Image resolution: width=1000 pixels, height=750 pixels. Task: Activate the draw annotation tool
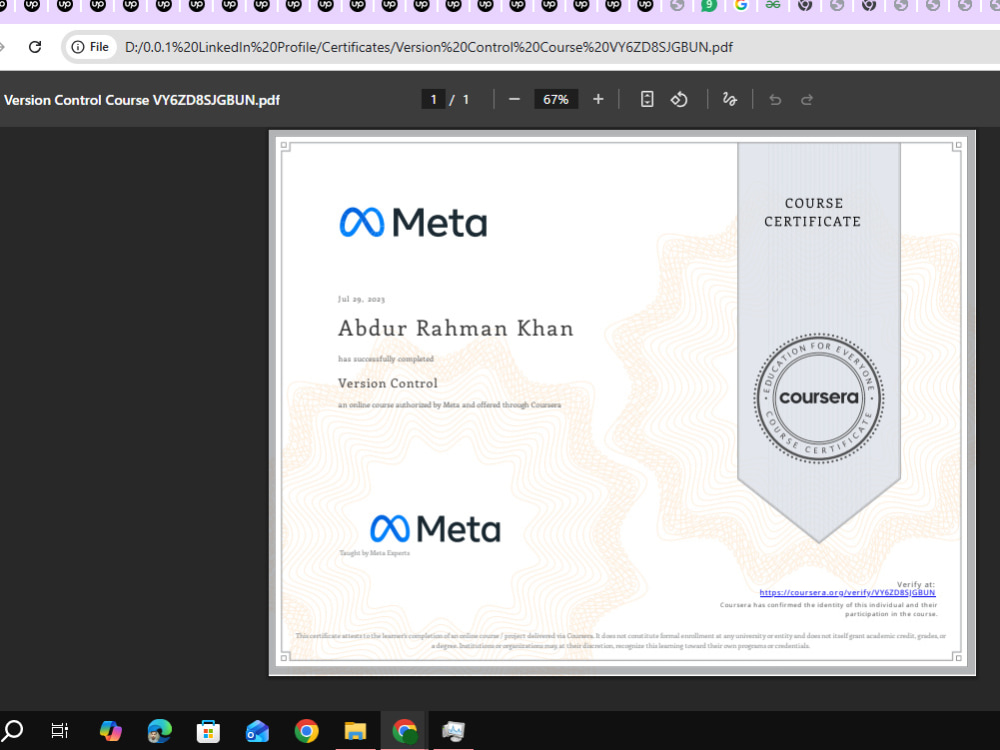pyautogui.click(x=730, y=99)
